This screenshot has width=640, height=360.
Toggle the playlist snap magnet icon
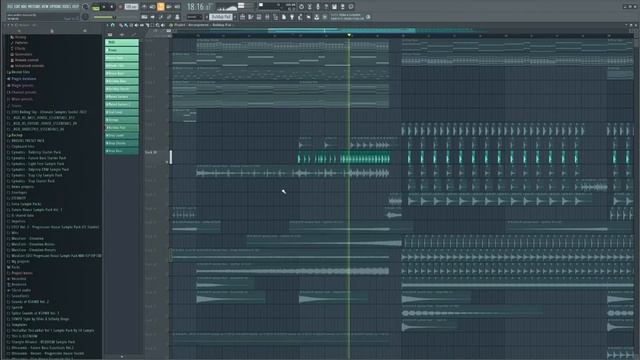click(x=113, y=25)
